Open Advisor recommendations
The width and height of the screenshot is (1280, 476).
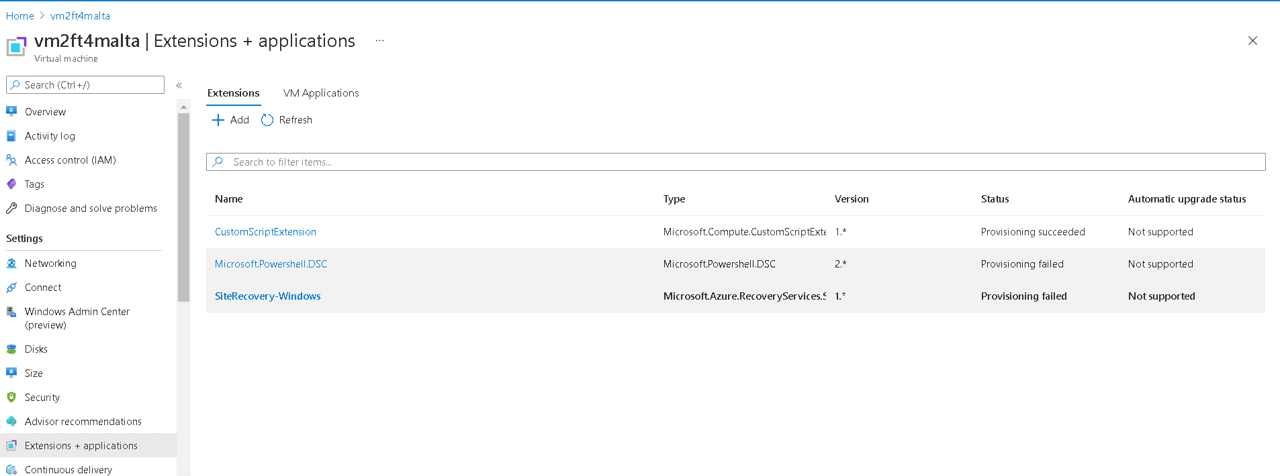point(83,421)
